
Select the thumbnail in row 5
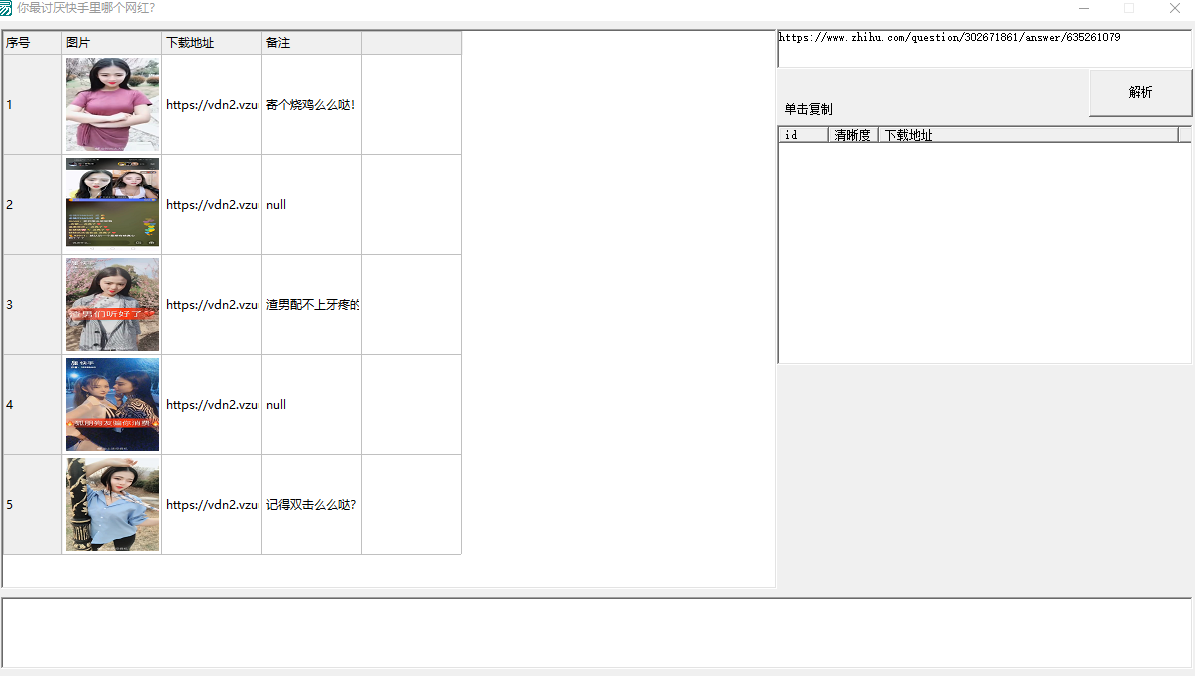click(x=113, y=505)
